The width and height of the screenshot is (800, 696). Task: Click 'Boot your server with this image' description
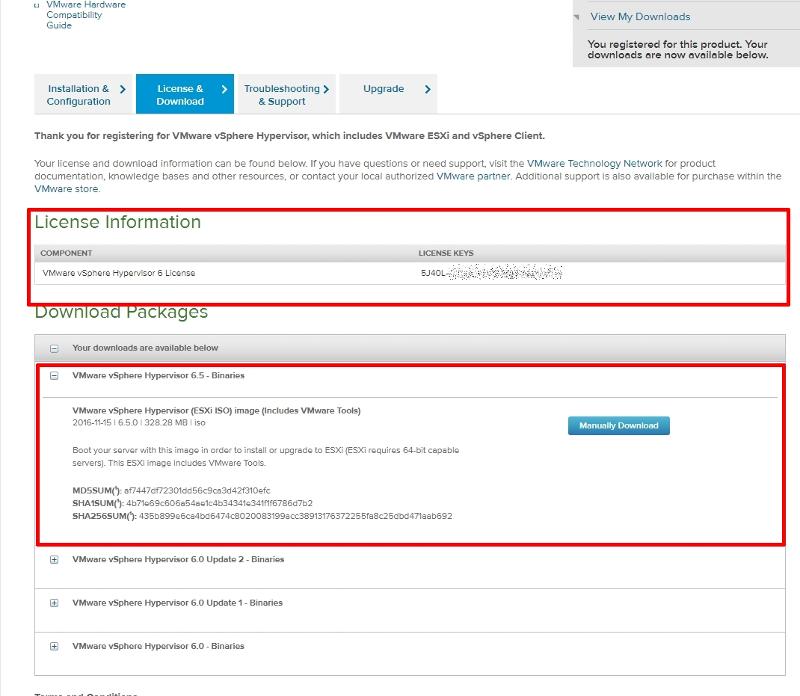pyautogui.click(x=266, y=457)
